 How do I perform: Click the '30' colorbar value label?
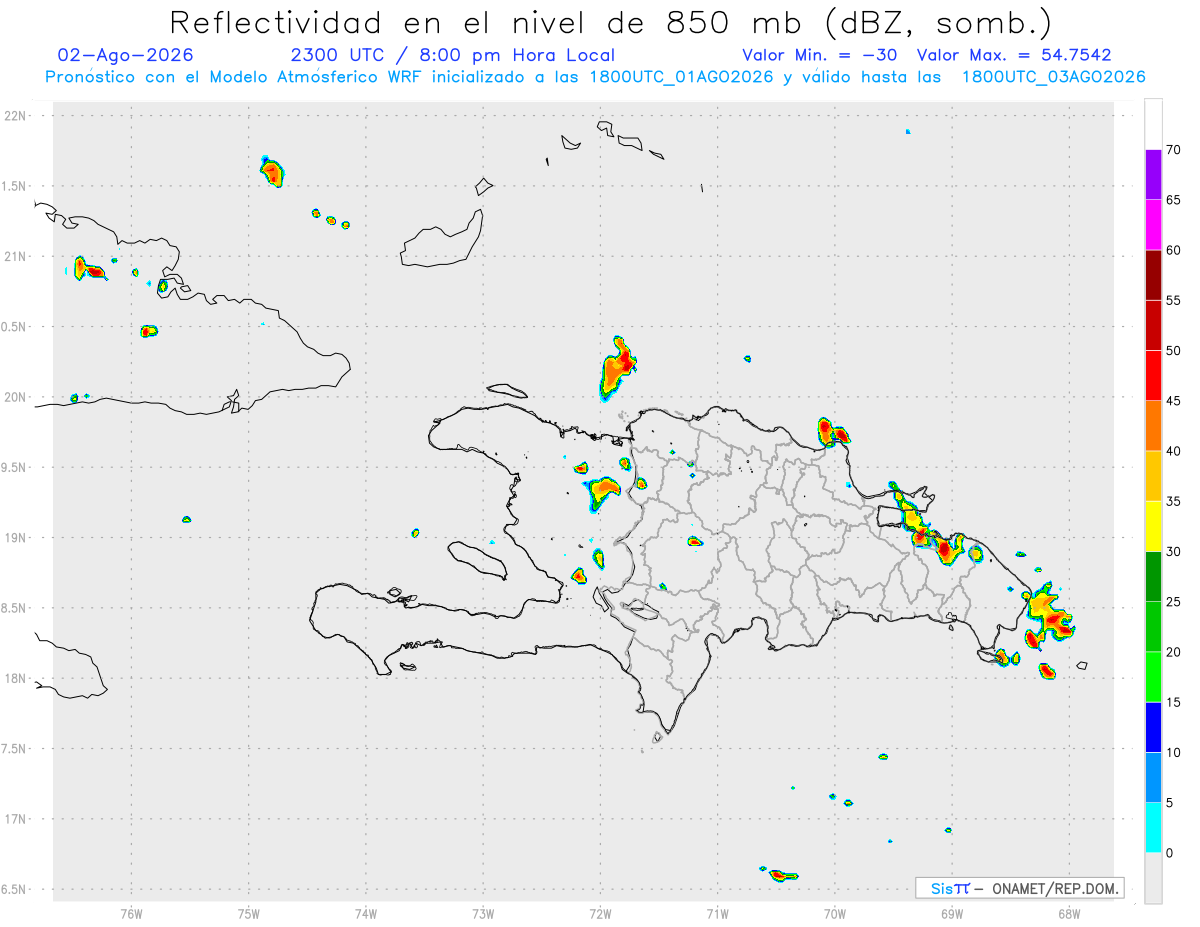coord(1173,552)
